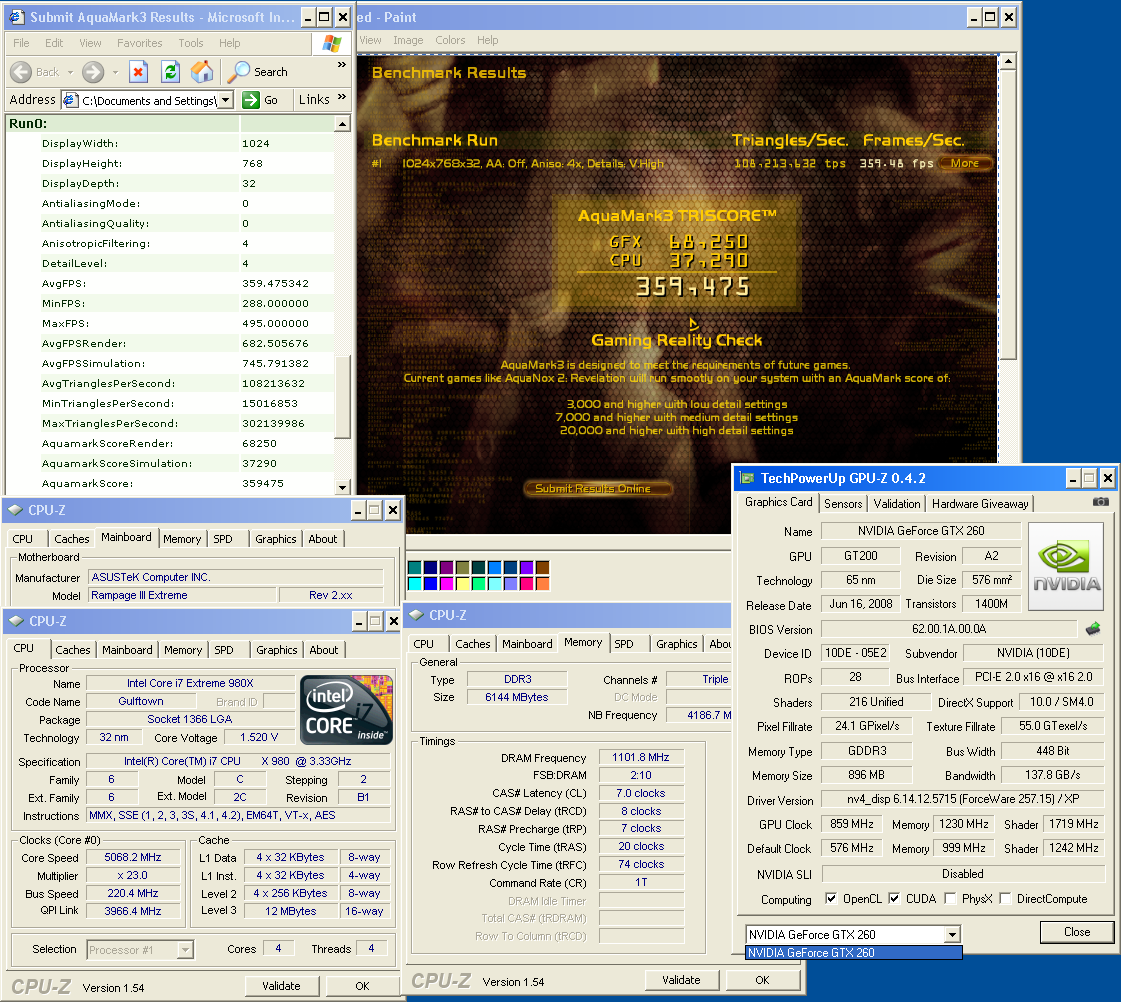Click OK in CPU-Z processor window
This screenshot has width=1121, height=1002.
[362, 986]
